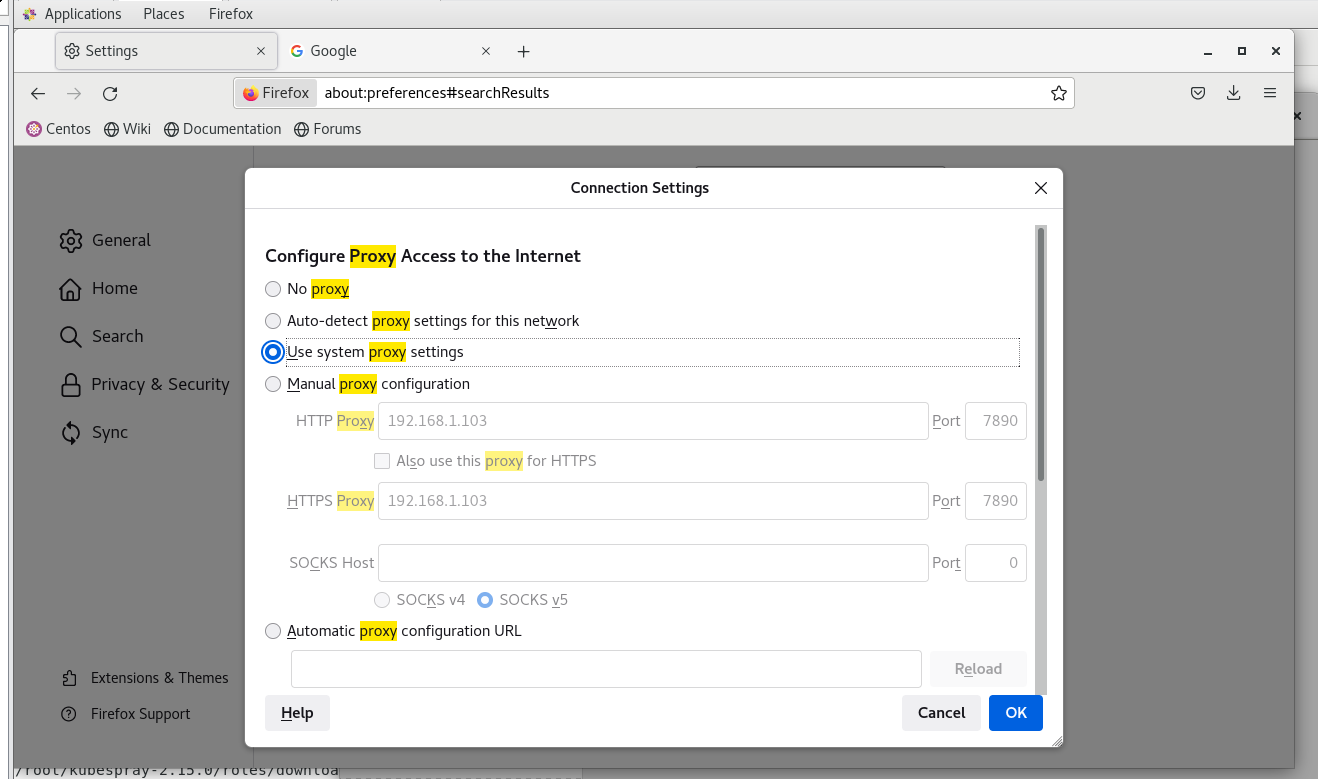Click the Centos bookmark icon
Viewport: 1318px width, 779px height.
(x=34, y=129)
